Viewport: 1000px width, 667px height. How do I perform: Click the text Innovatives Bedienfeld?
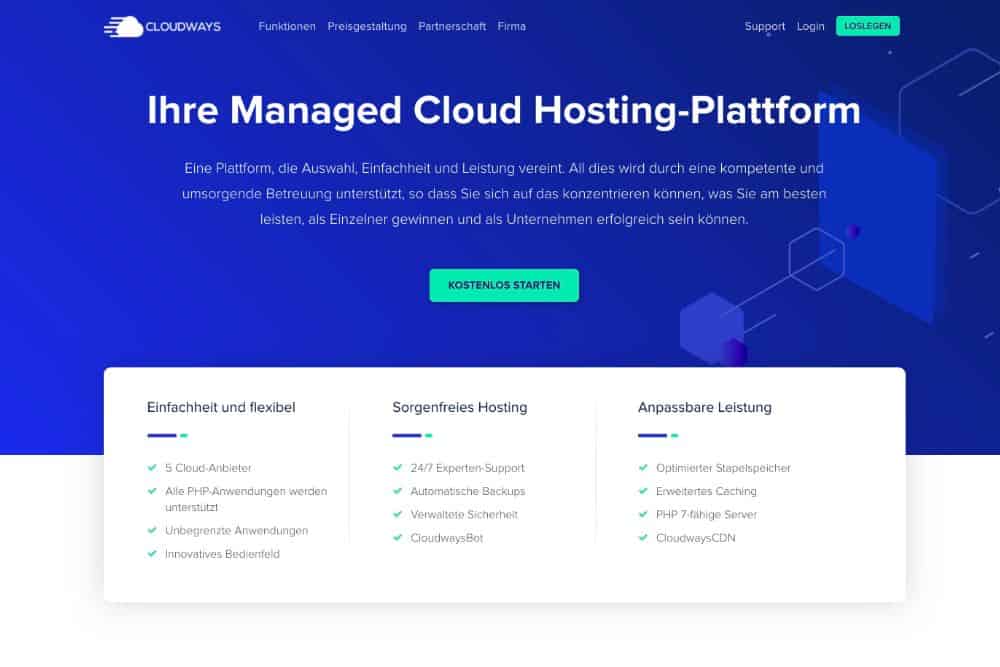[222, 554]
